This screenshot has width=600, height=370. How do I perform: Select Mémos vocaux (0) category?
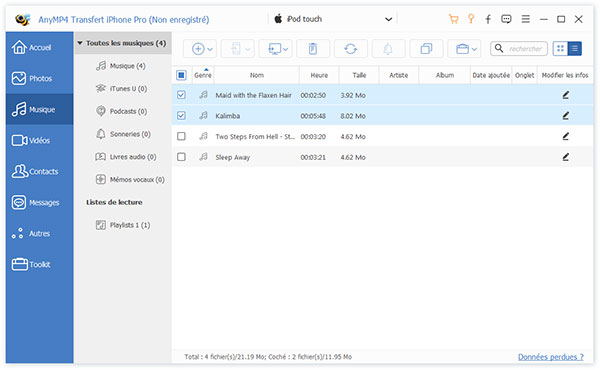[x=130, y=179]
